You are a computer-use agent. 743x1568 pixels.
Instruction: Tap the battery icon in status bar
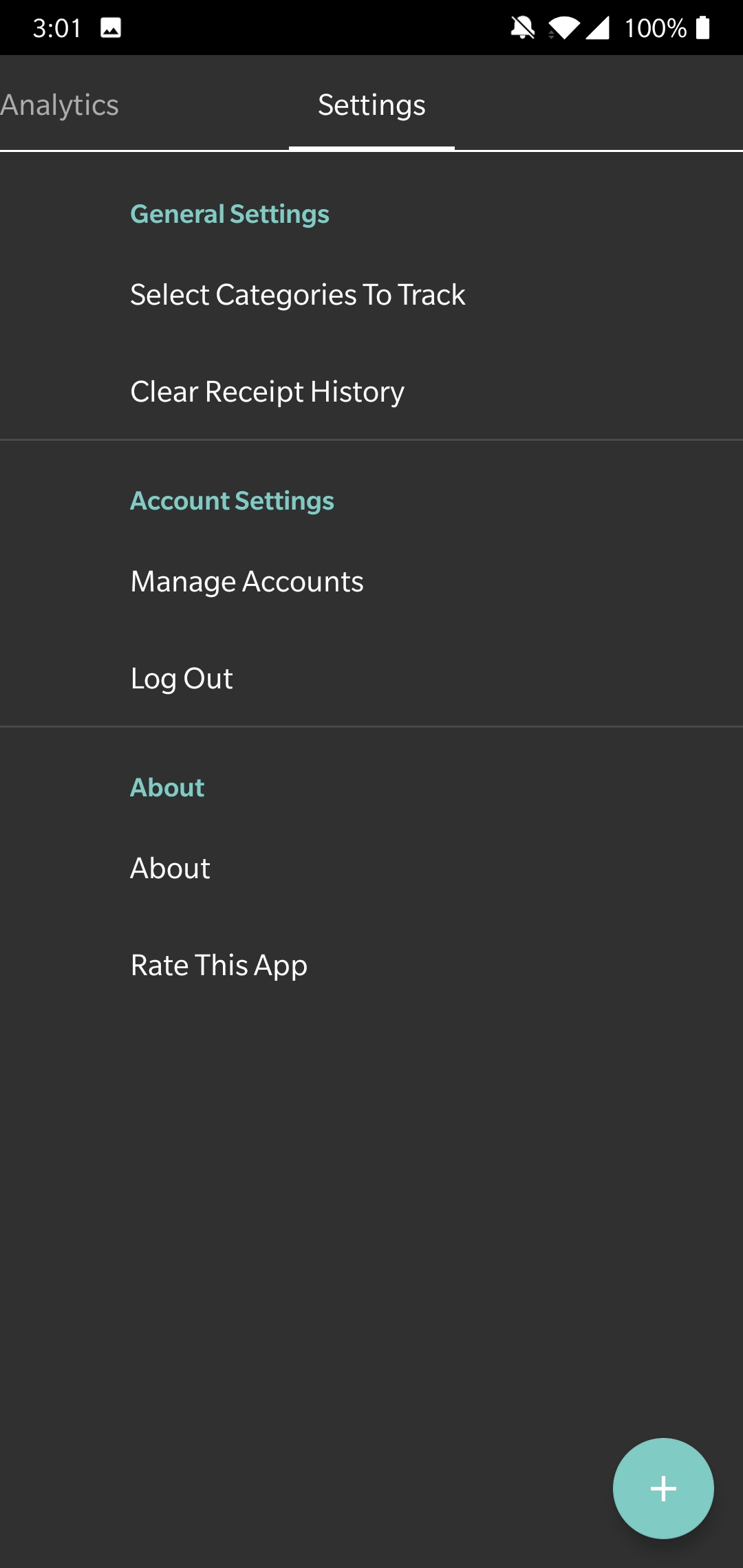tap(702, 28)
